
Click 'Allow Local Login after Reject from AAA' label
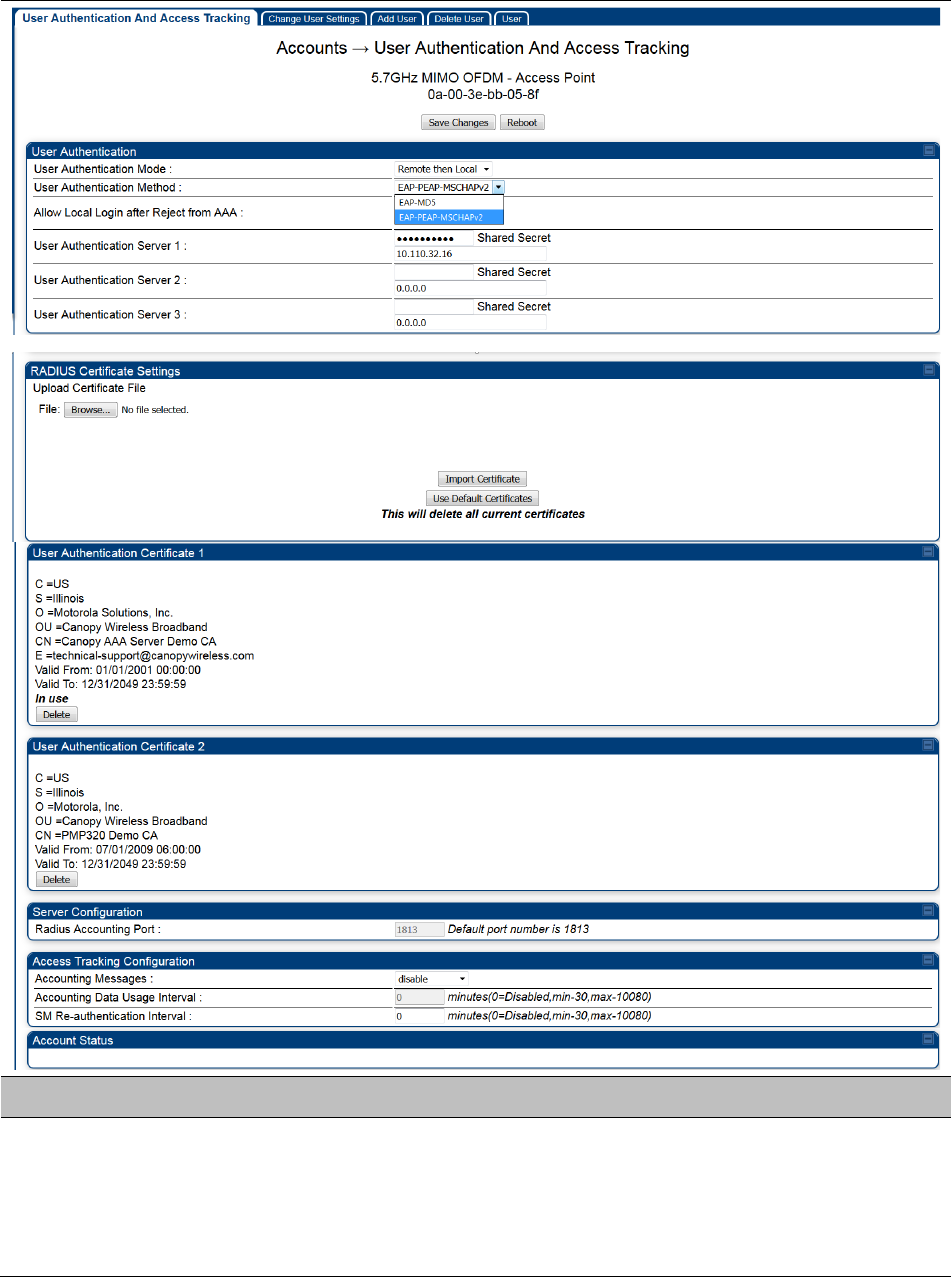click(x=139, y=212)
